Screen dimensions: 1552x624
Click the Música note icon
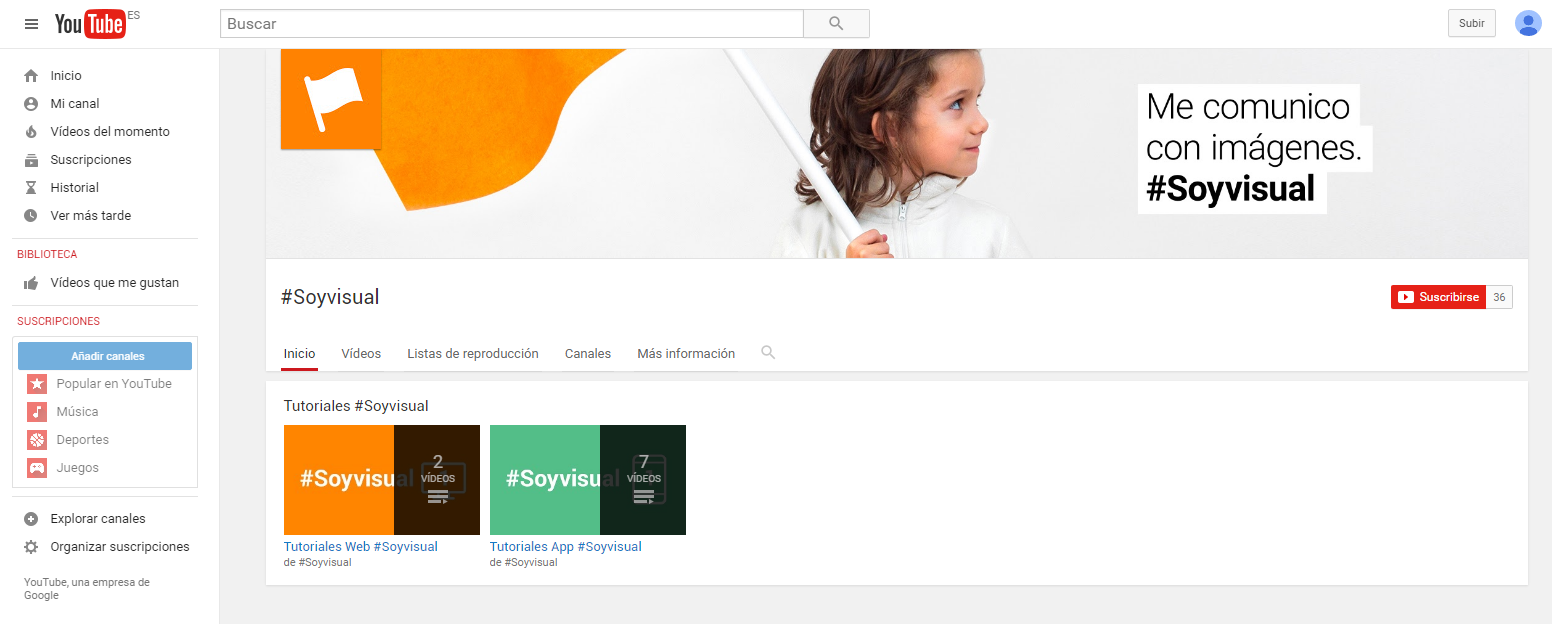(x=37, y=412)
